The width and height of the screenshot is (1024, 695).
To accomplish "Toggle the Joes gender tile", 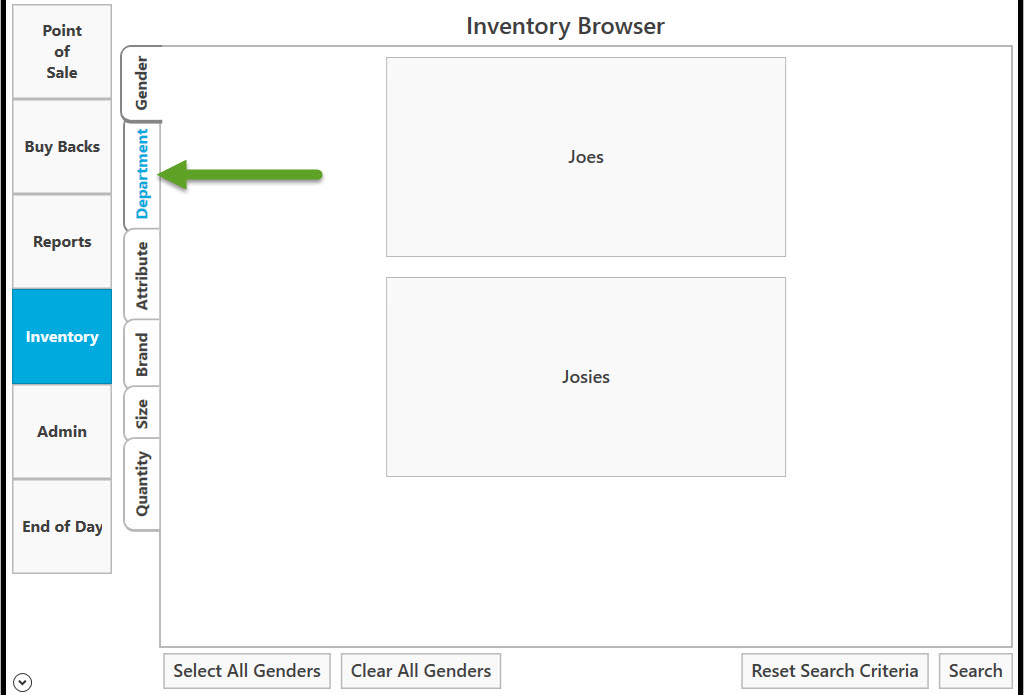I will 586,157.
